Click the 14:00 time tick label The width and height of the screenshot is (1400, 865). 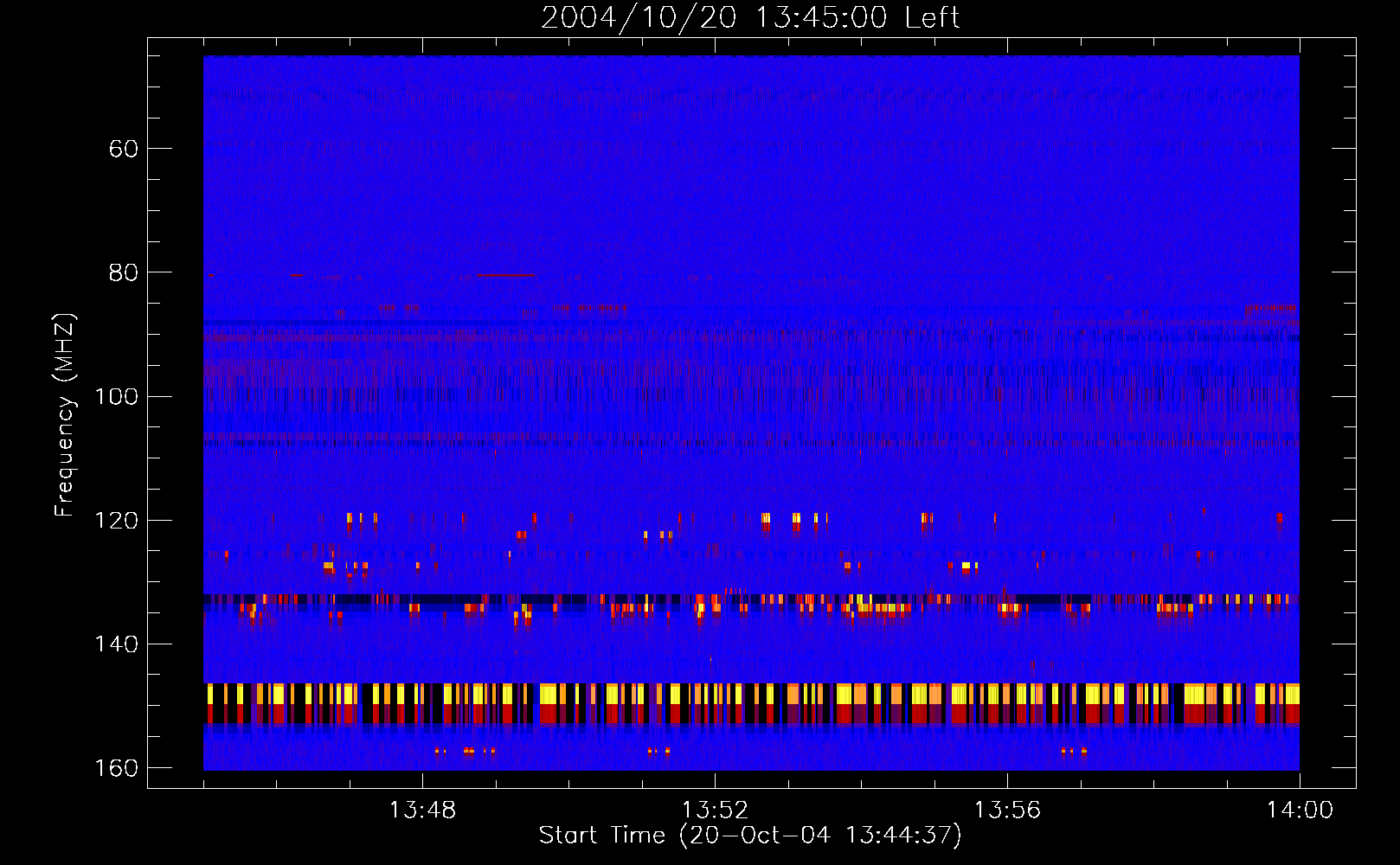(x=1300, y=811)
